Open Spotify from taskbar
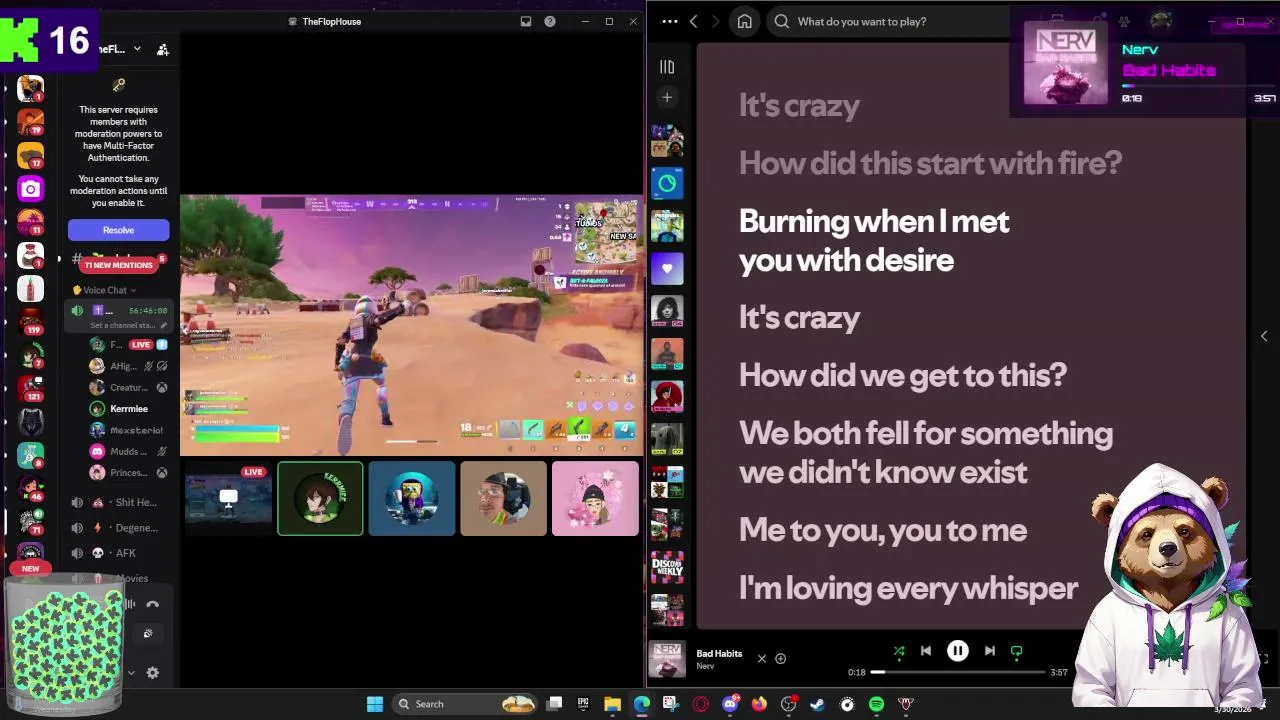This screenshot has height=720, width=1280. (876, 704)
